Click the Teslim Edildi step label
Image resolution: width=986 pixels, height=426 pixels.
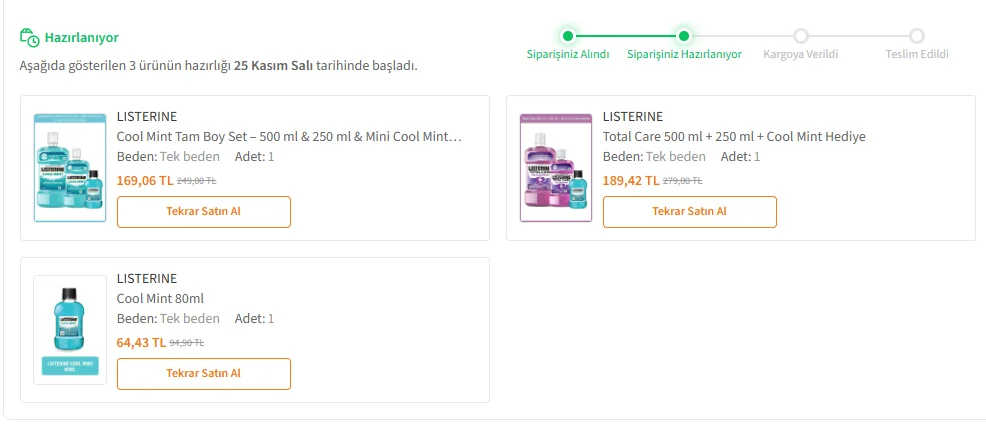coord(917,54)
